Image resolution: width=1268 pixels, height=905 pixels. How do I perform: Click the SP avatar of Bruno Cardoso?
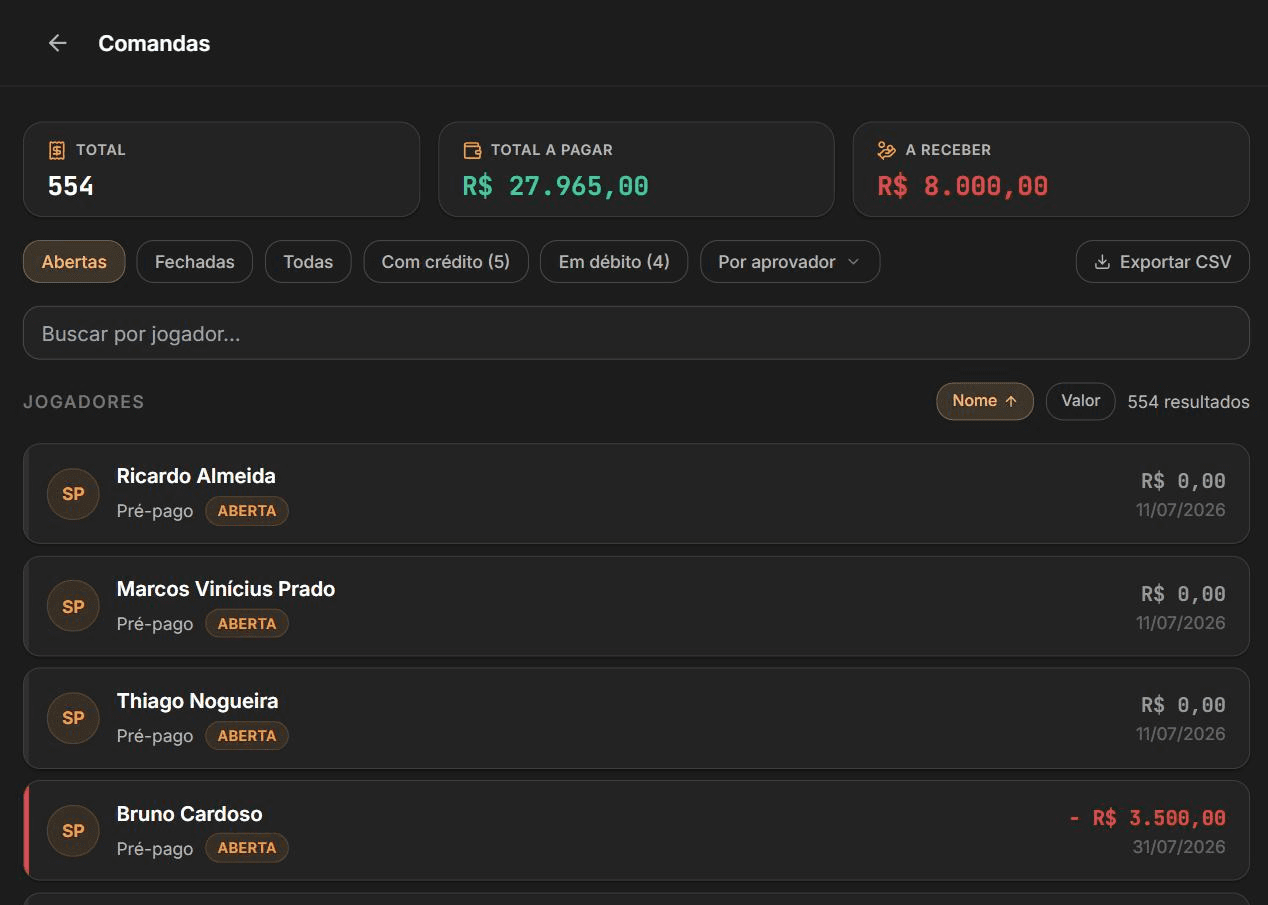73,831
